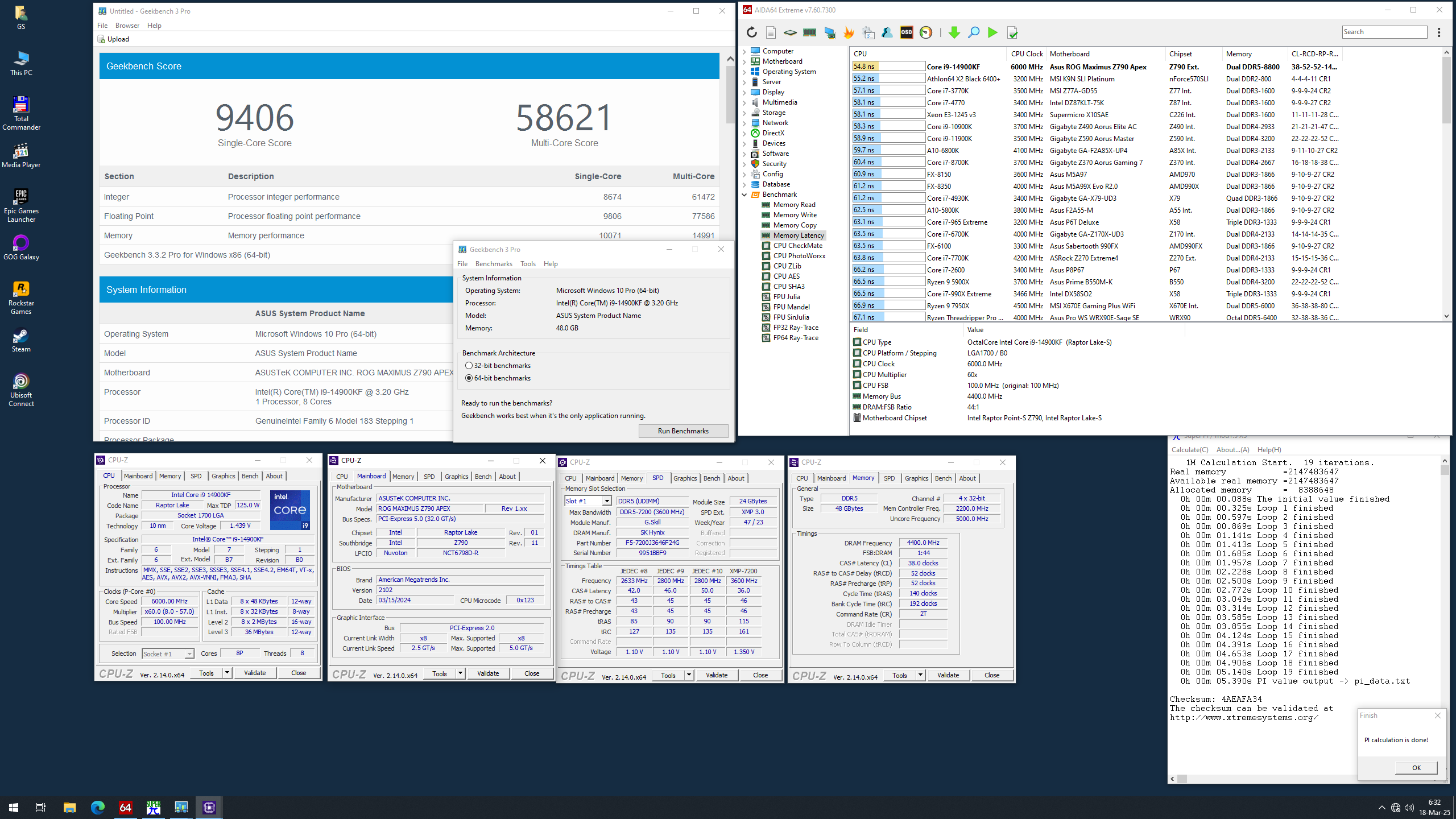Click the AIDA64 user silhouette toolbar icon
This screenshot has height=819, width=1456.
[887, 32]
